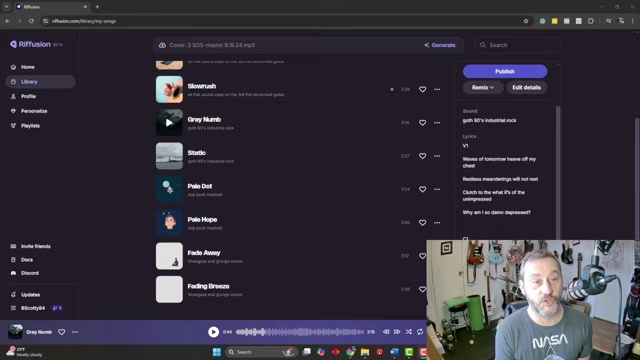This screenshot has width=640, height=360.
Task: Open the Windows Start menu
Action: (217, 352)
